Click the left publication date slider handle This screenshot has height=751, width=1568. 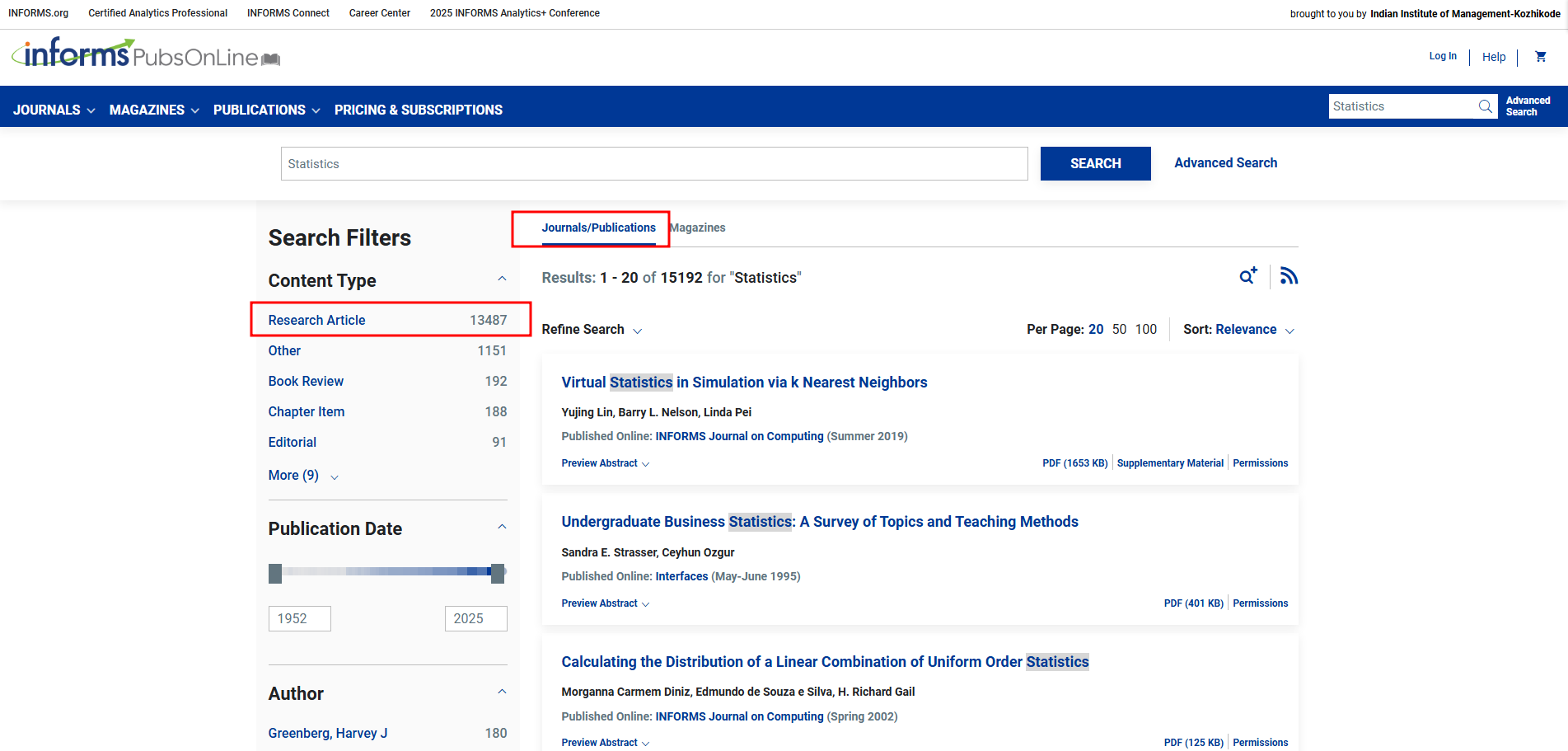275,574
